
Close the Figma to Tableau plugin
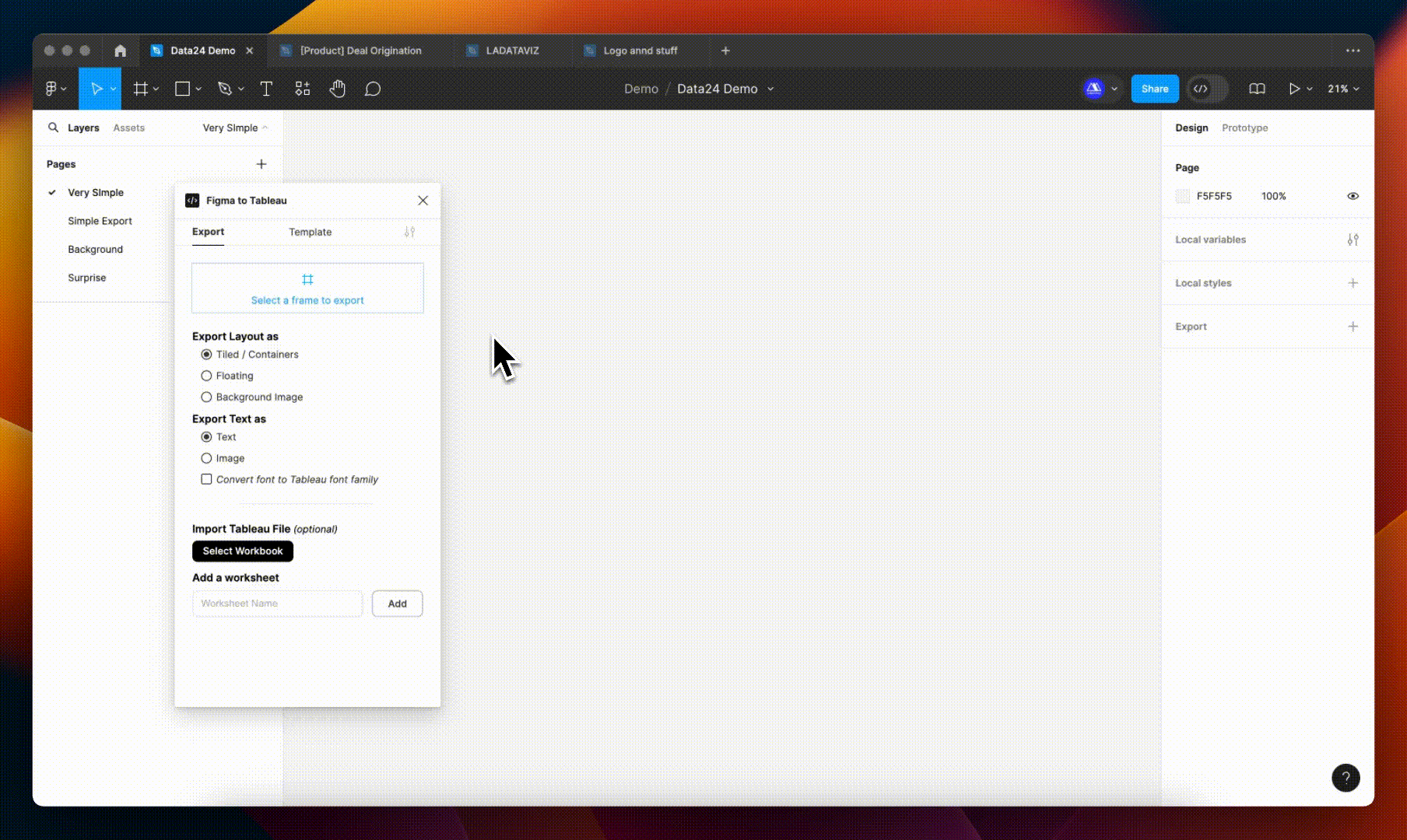point(423,201)
